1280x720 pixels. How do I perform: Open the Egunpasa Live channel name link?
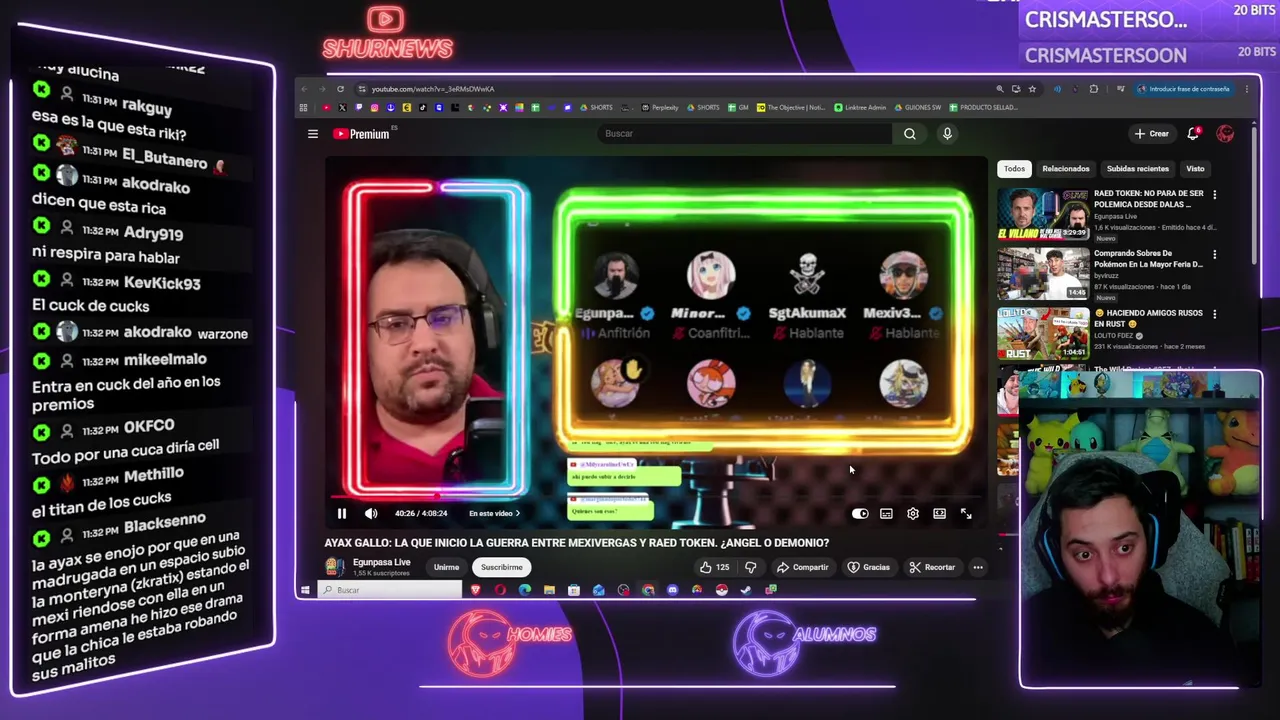tap(382, 563)
